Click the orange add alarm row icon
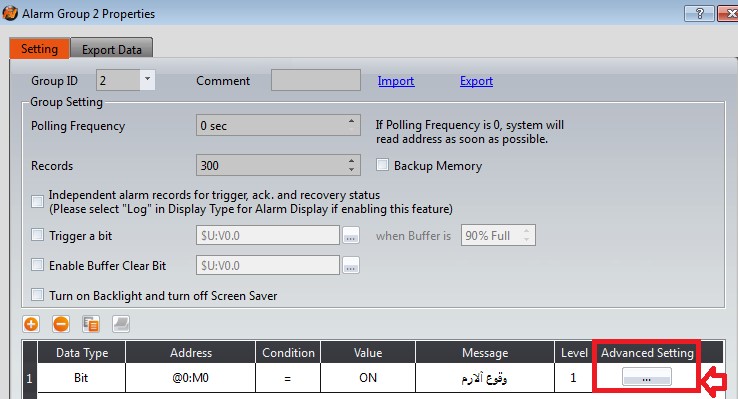Viewport: 738px width, 399px height. 31,324
